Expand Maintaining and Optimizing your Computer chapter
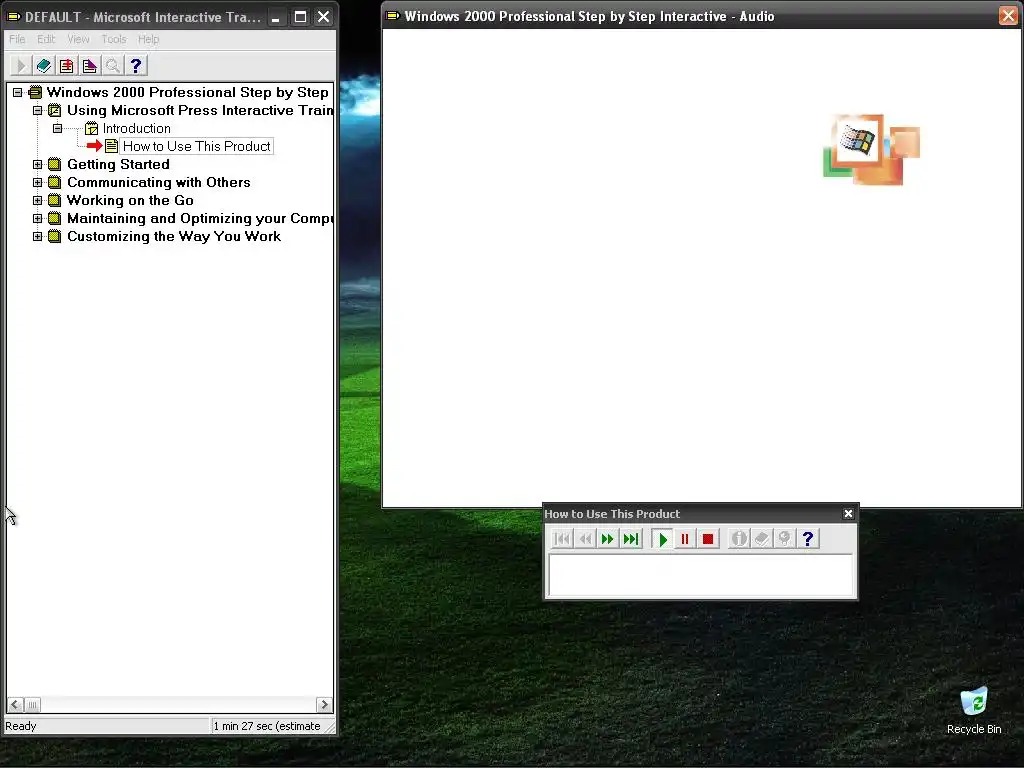Screen dimensions: 1024x768 click(37, 218)
